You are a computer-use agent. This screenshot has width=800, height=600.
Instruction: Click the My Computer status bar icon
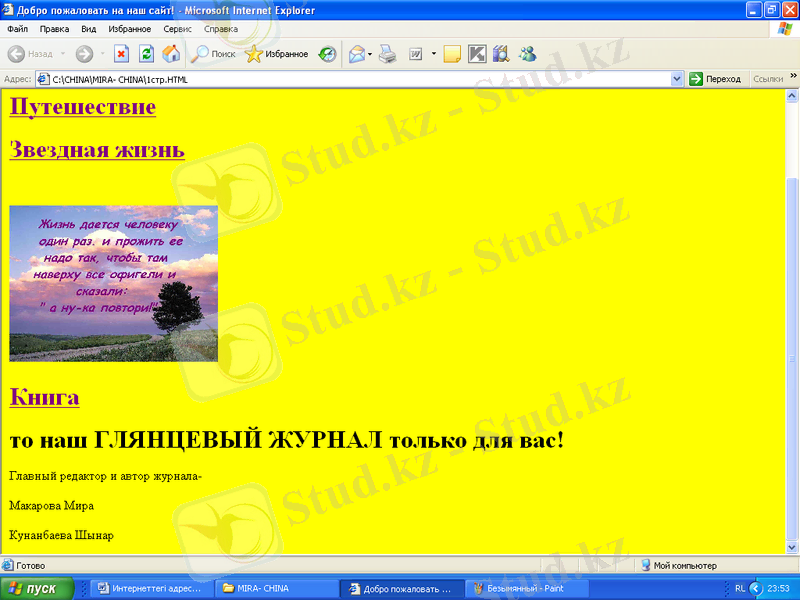tap(645, 565)
